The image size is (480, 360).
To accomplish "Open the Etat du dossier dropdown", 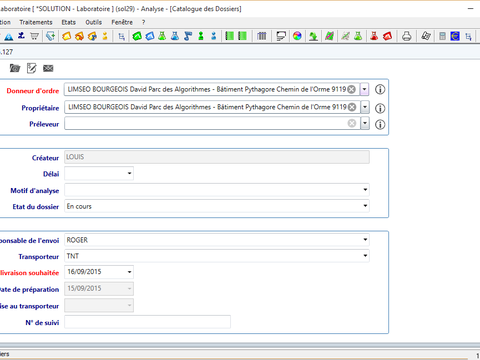I will [x=365, y=206].
